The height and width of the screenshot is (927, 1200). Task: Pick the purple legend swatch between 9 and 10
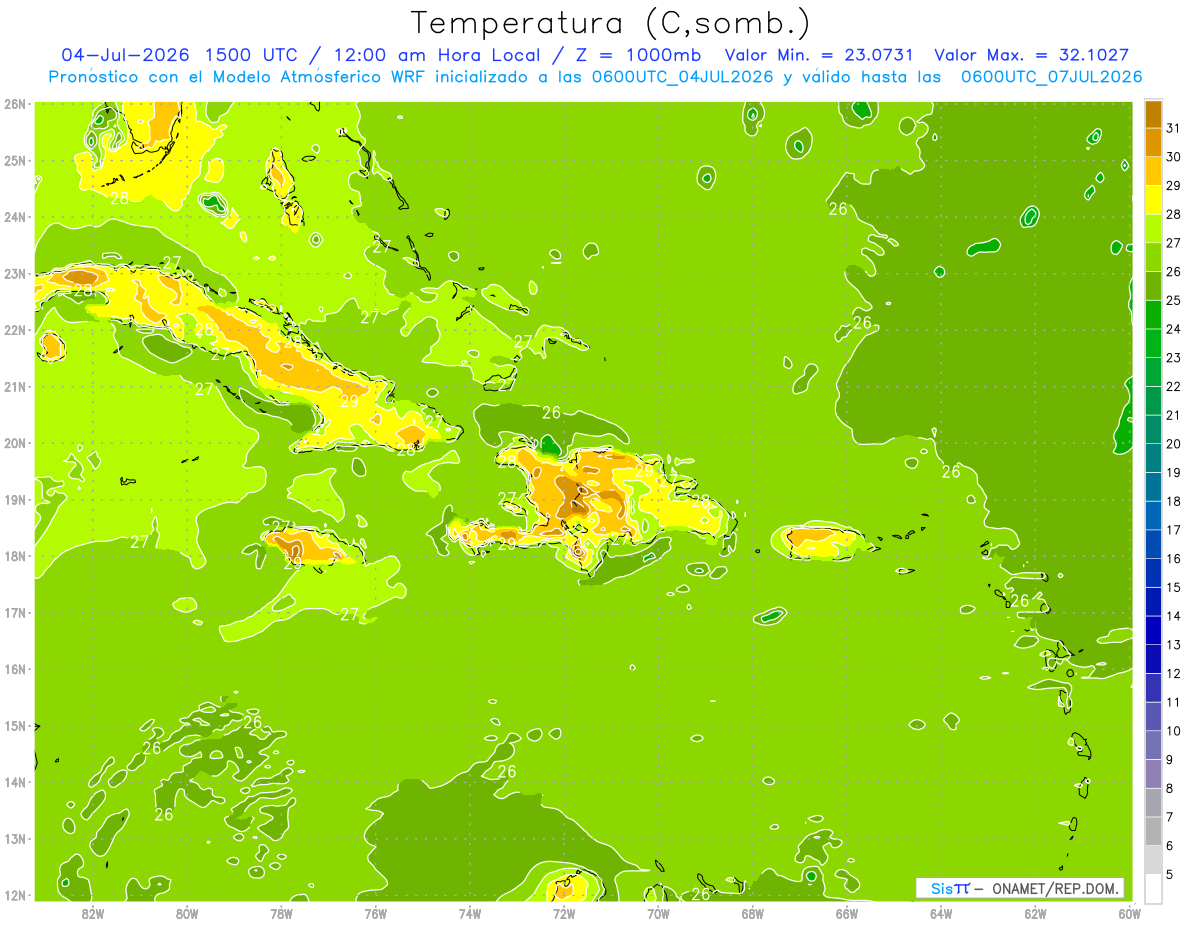(1153, 746)
